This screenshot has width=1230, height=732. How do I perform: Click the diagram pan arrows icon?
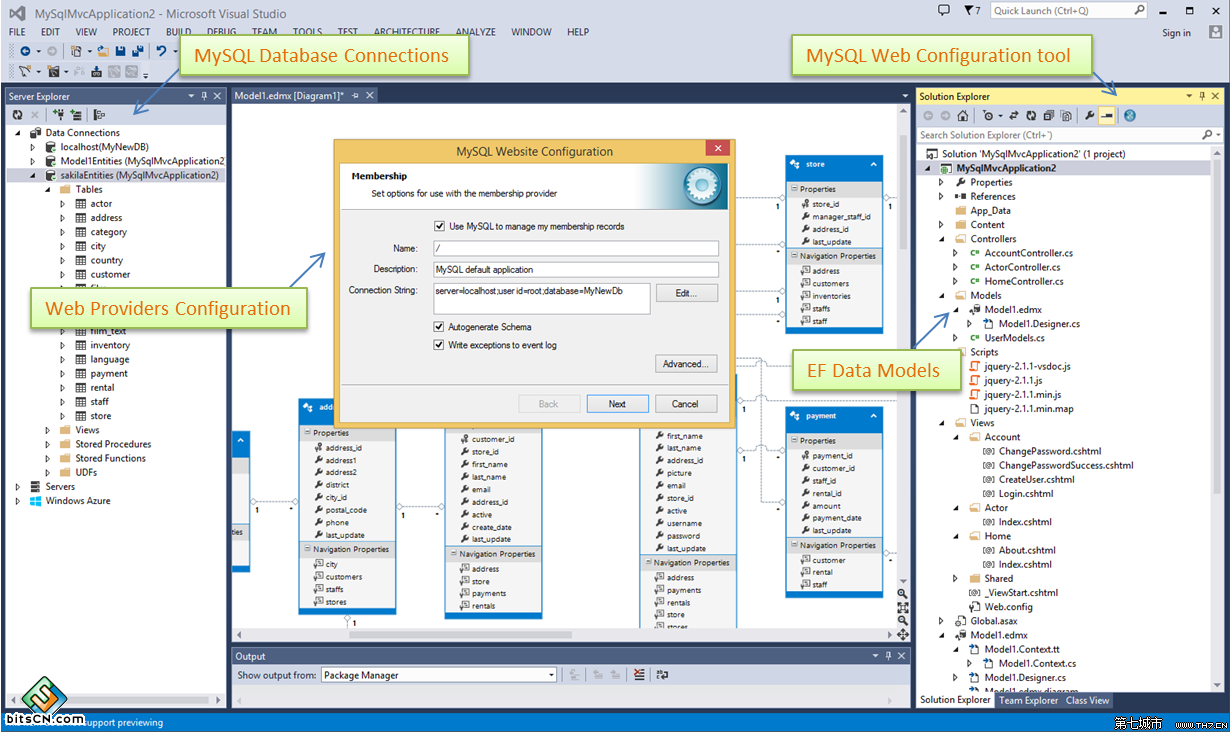pyautogui.click(x=903, y=634)
